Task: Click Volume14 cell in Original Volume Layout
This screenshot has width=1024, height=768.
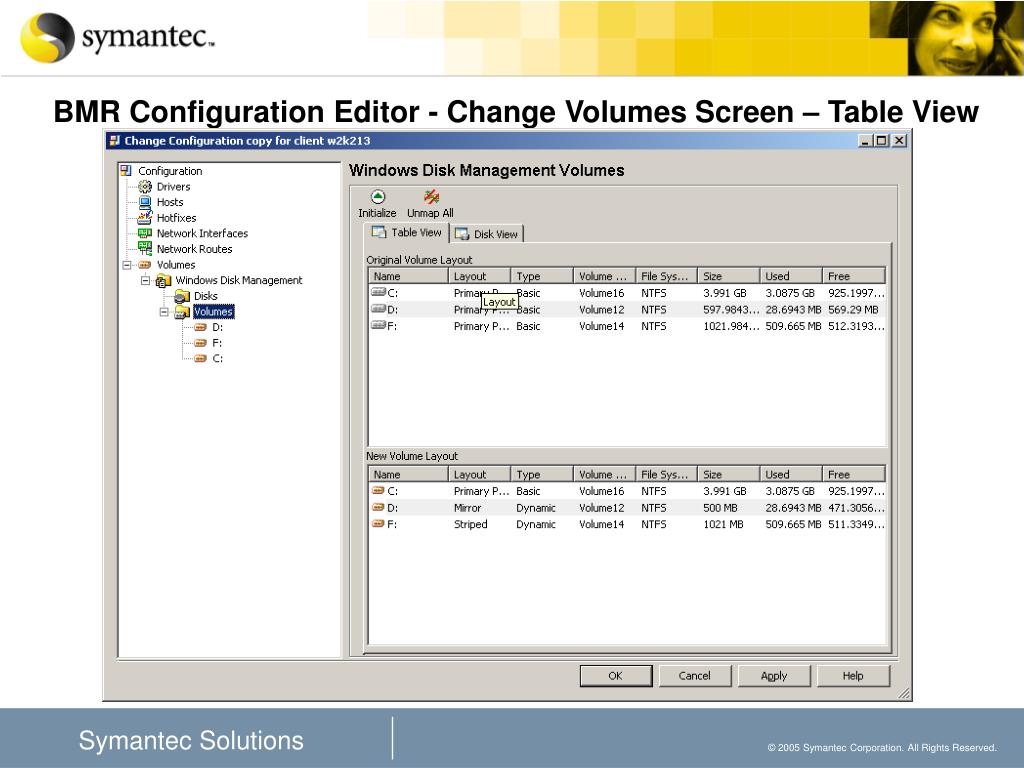Action: click(x=601, y=326)
